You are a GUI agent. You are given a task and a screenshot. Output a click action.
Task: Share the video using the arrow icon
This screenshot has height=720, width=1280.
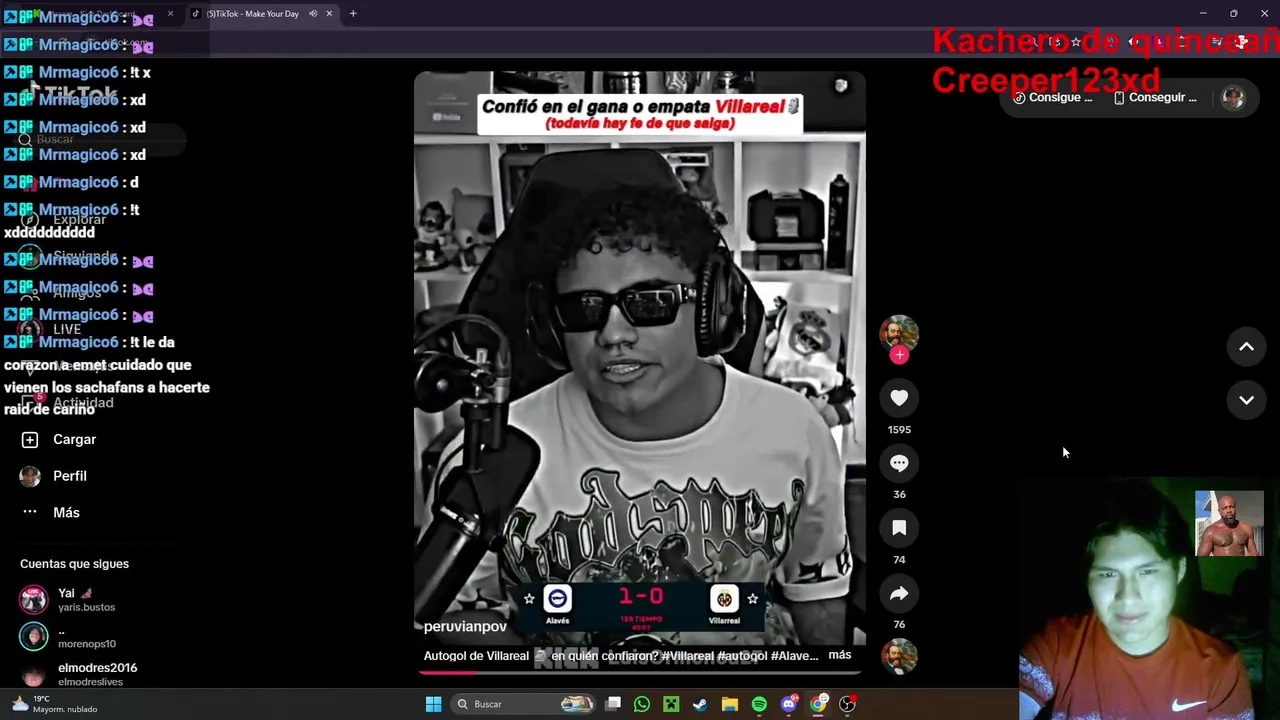(899, 593)
